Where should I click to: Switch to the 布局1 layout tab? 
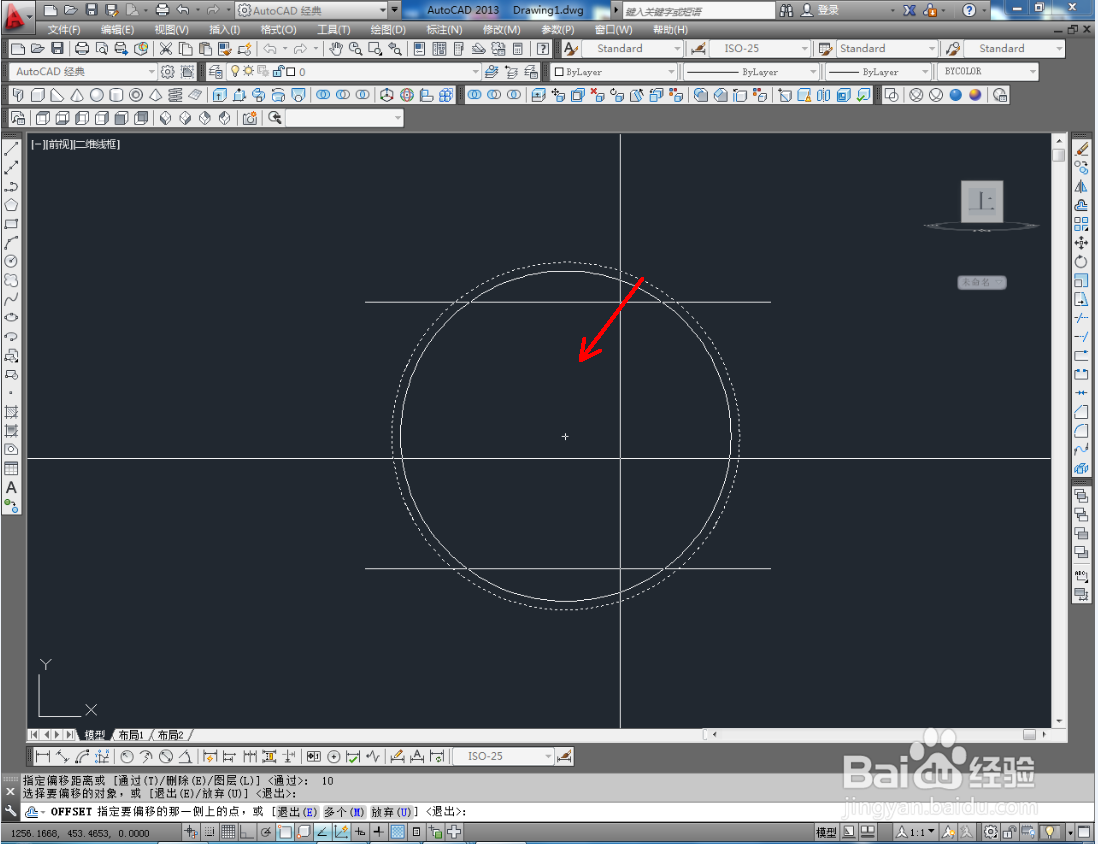[x=131, y=735]
